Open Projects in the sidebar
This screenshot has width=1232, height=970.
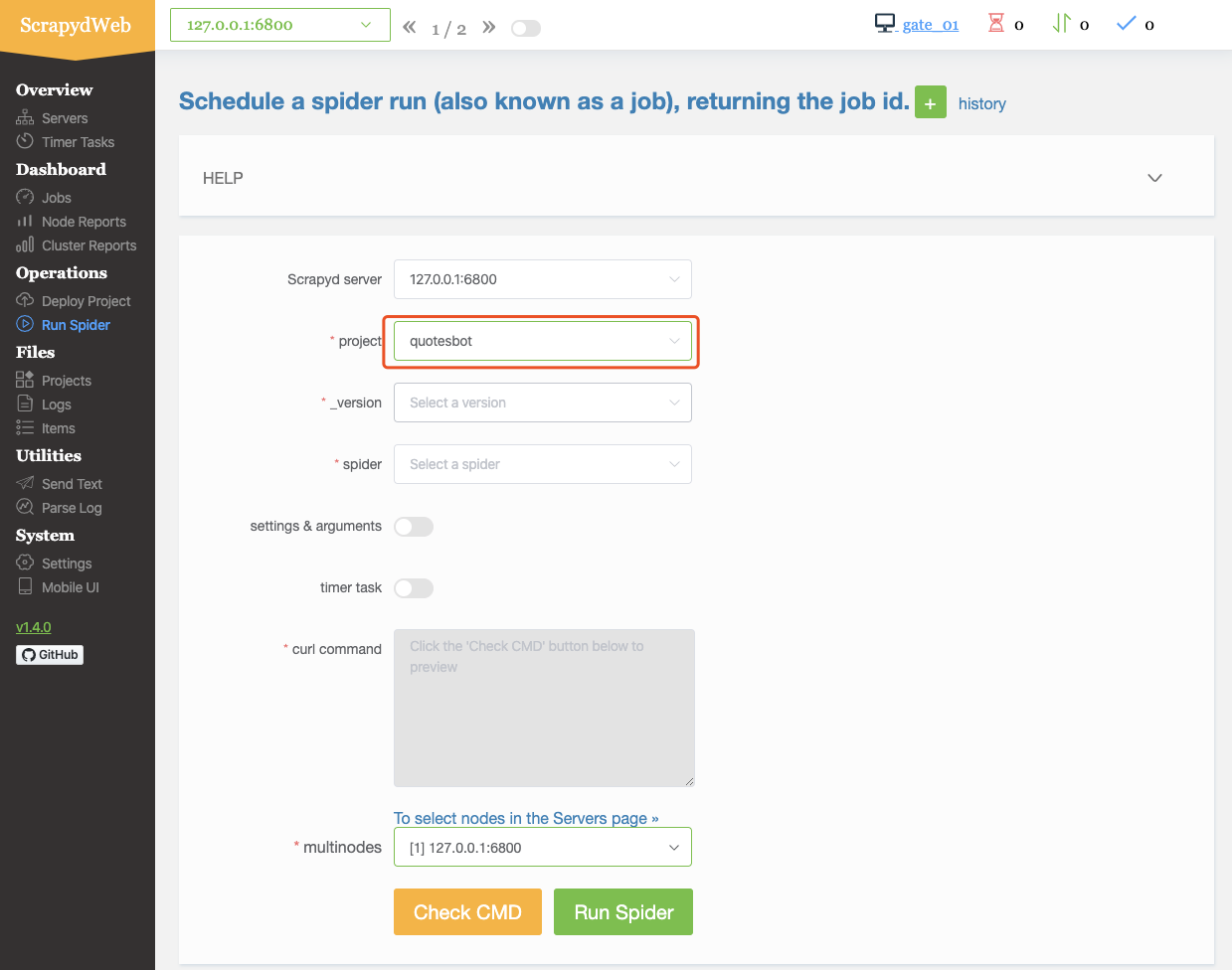[x=67, y=381]
